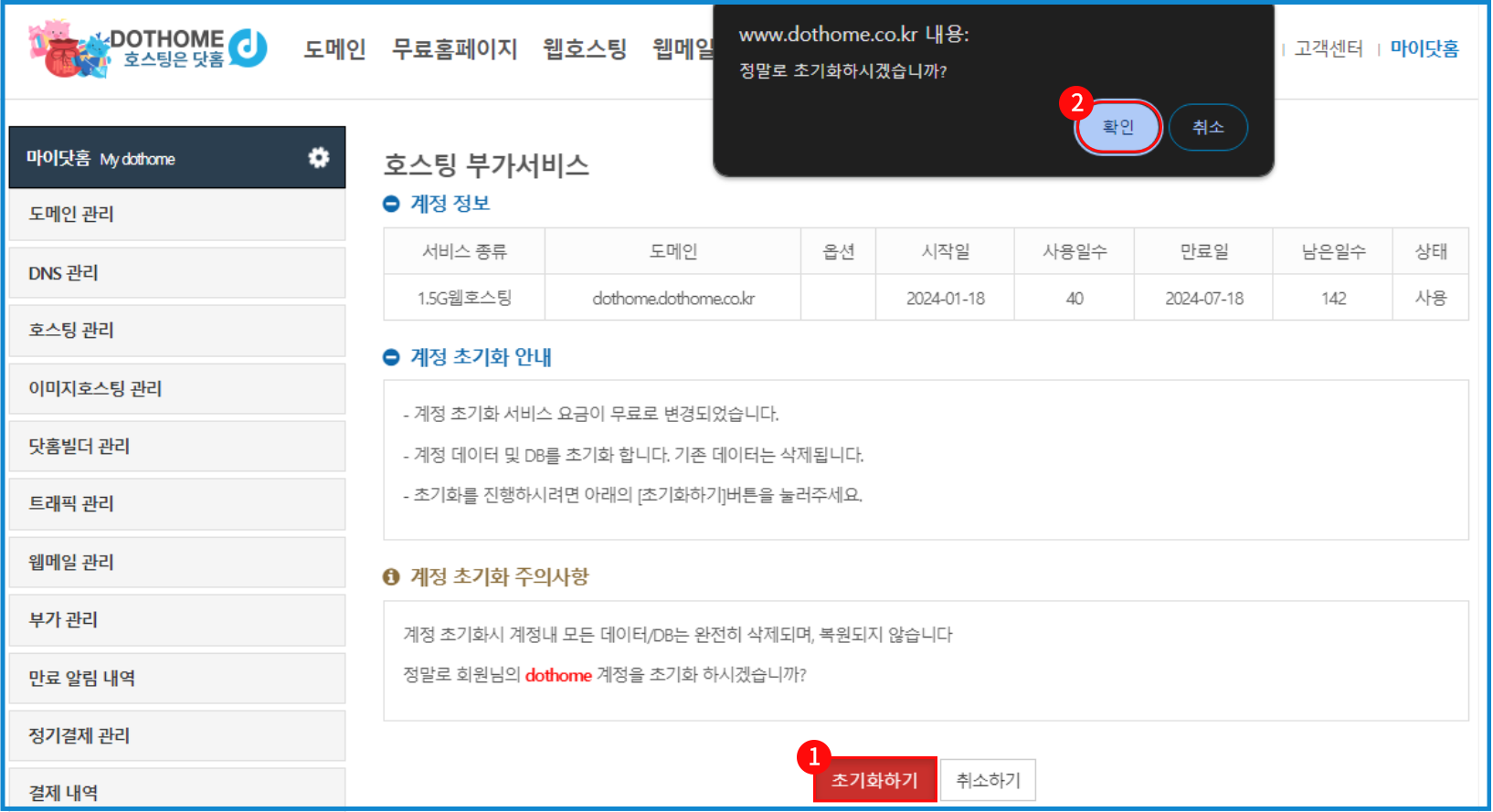Viewport: 1493px width, 812px height.
Task: Open settings gear in 마이닷홈 header
Action: [x=318, y=158]
